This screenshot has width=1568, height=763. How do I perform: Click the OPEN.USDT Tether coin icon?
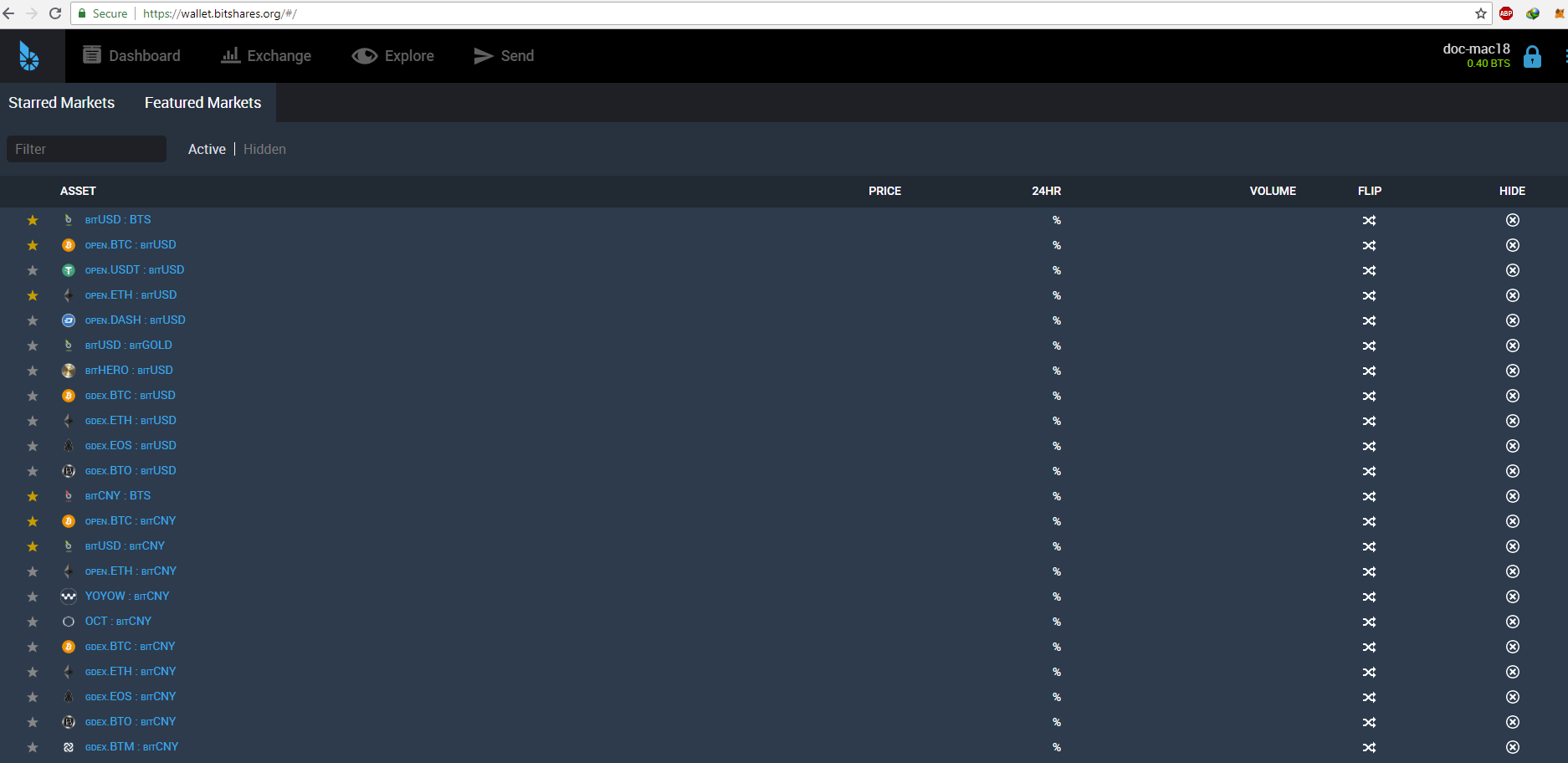(x=69, y=270)
